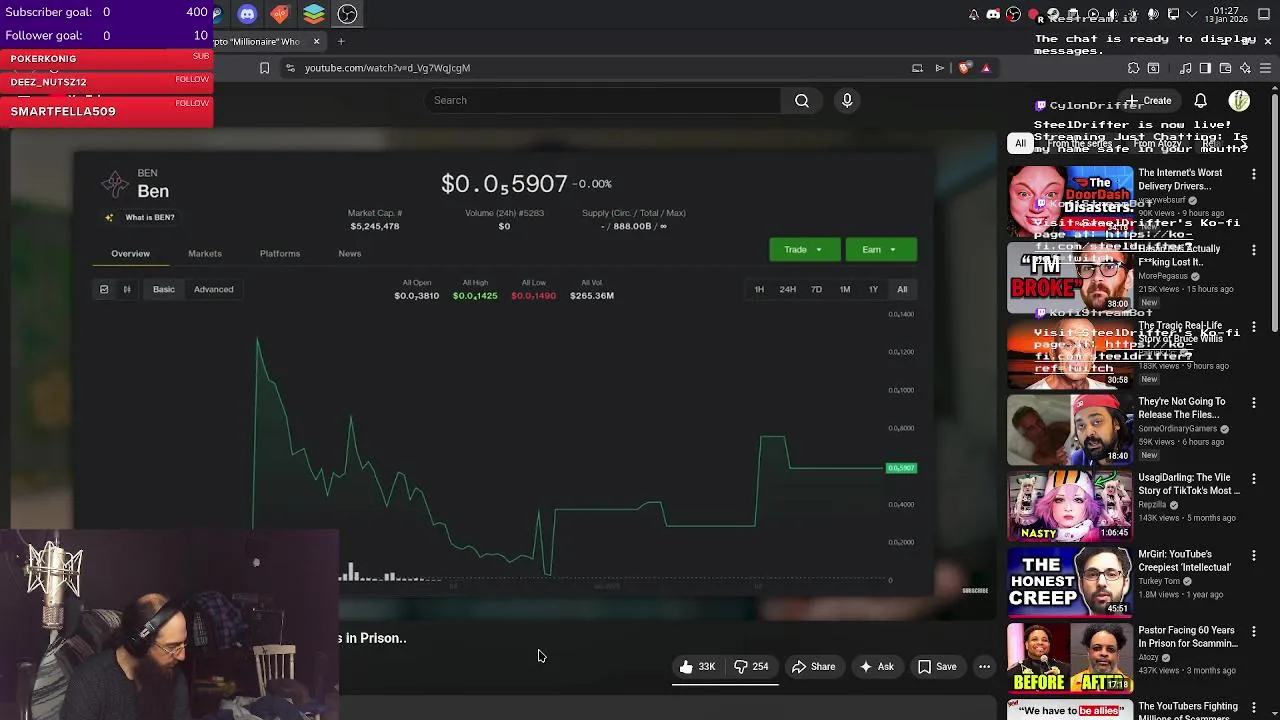Screen dimensions: 1280x720
Task: Open the OBS Studio taskbar icon
Action: click(x=347, y=14)
